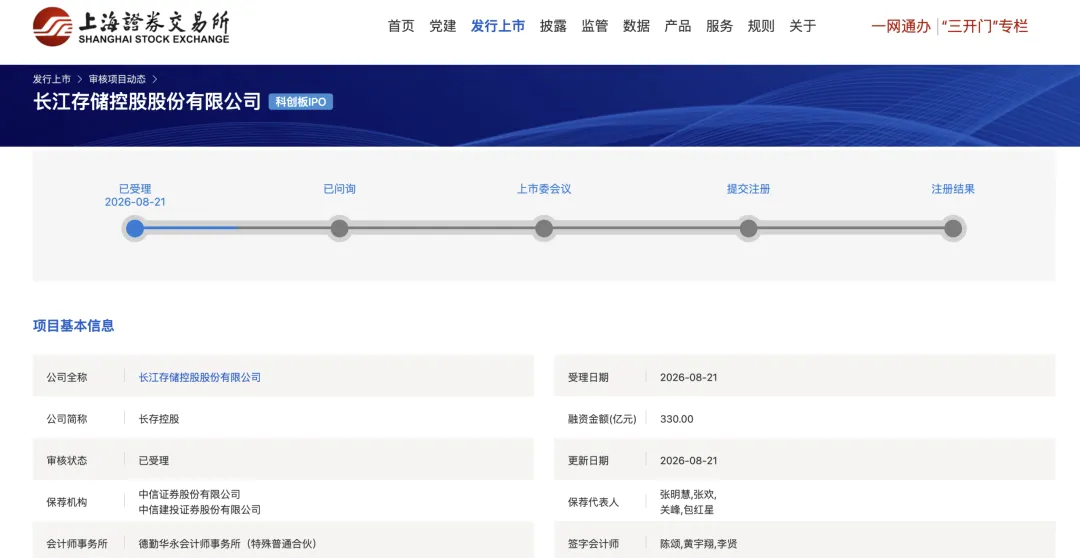Click the 提交注册 stage label
This screenshot has width=1080, height=558.
tap(749, 189)
